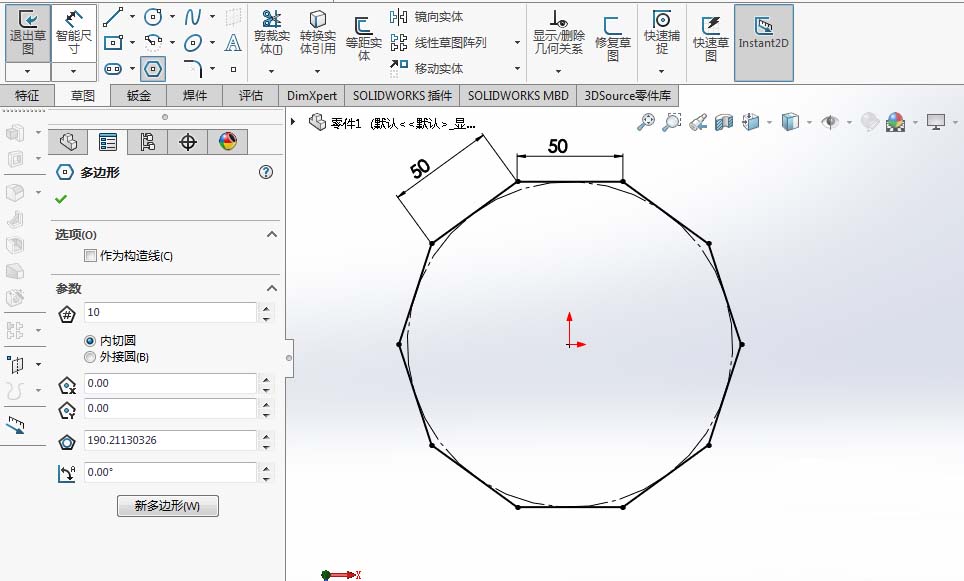Select the Straight Slot tool
The image size is (964, 581).
coord(113,69)
